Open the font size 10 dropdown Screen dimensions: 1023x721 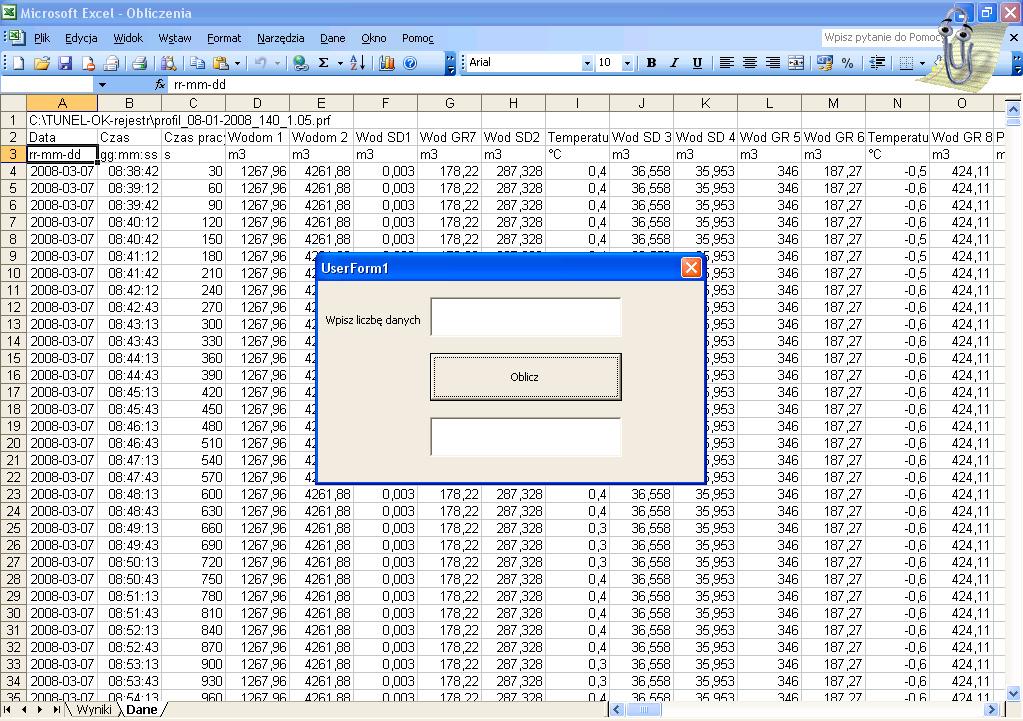pyautogui.click(x=627, y=63)
